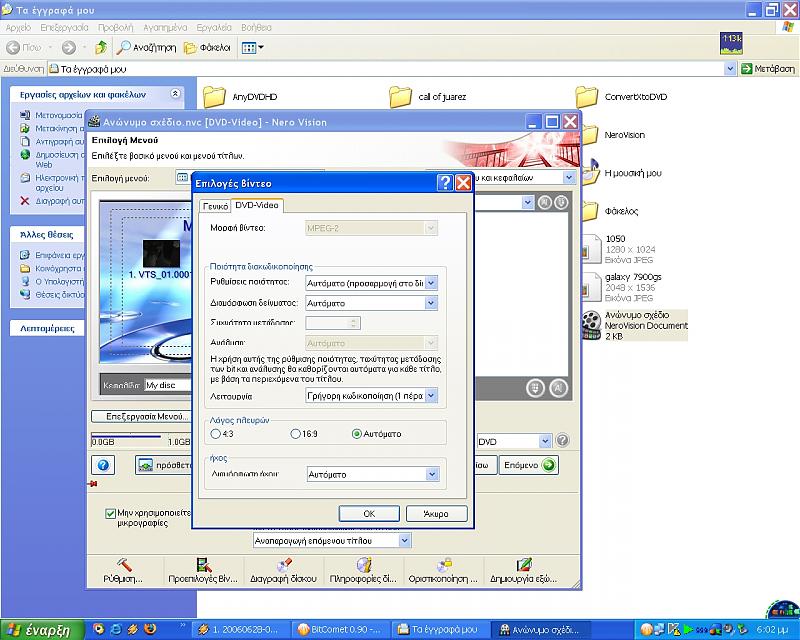This screenshot has height=640, width=800.
Task: Switch to BitComet 0.90 taskbar button
Action: tap(341, 630)
